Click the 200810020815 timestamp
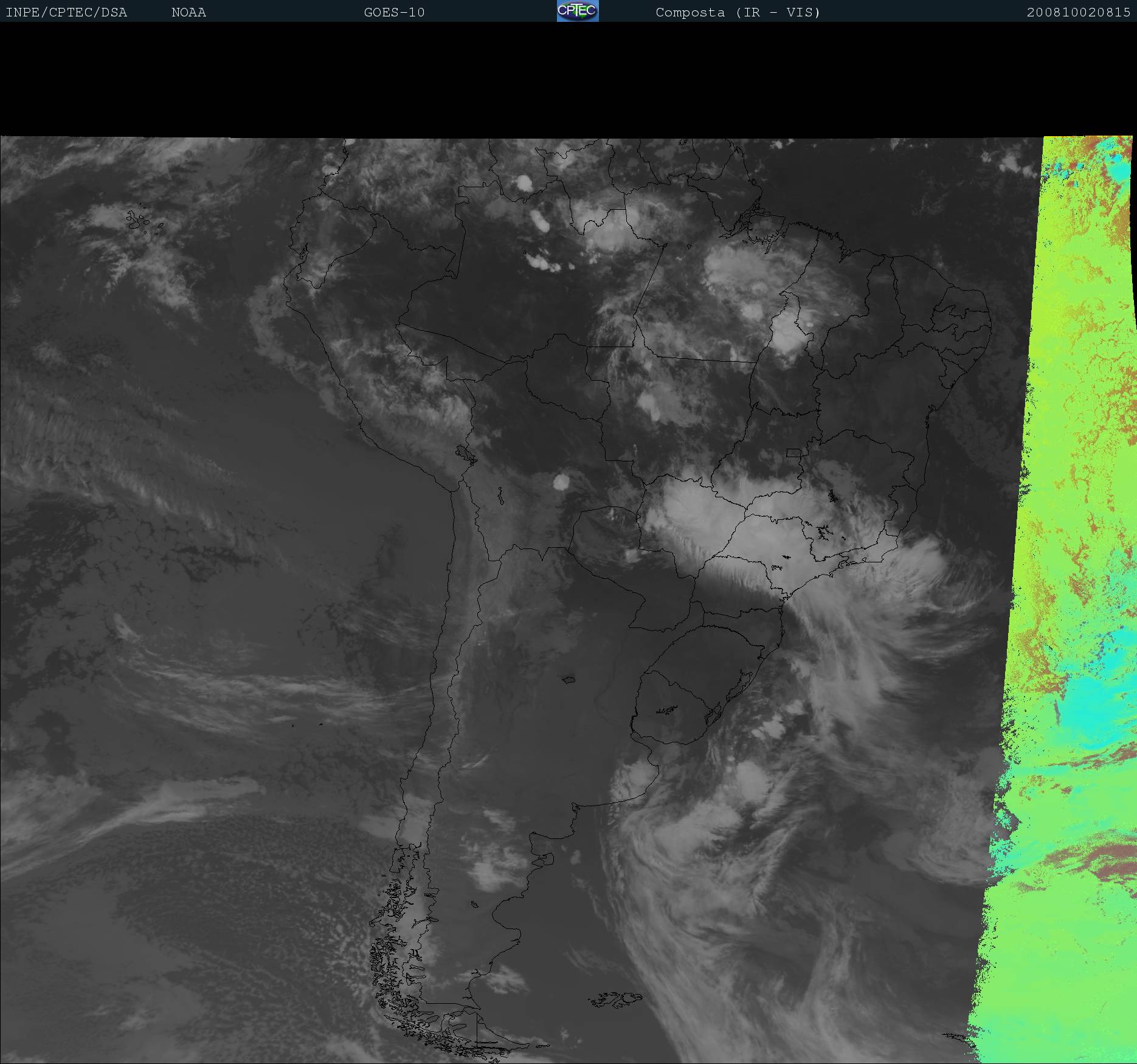The height and width of the screenshot is (1064, 1137). tap(1078, 13)
